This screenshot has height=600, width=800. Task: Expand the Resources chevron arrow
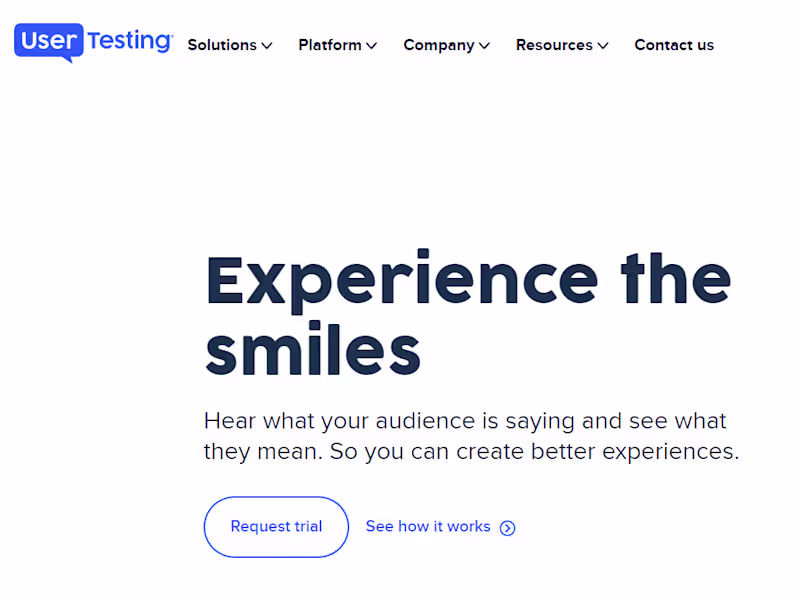[603, 45]
